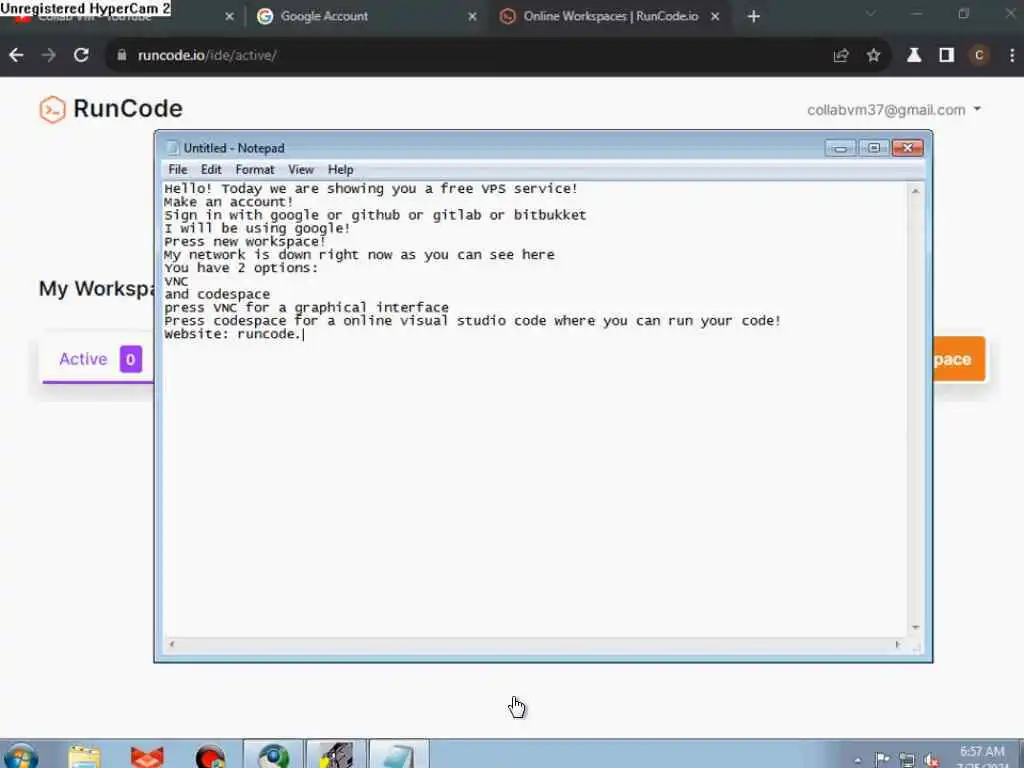Go back with the browser back arrow
1024x768 pixels.
[x=16, y=56]
